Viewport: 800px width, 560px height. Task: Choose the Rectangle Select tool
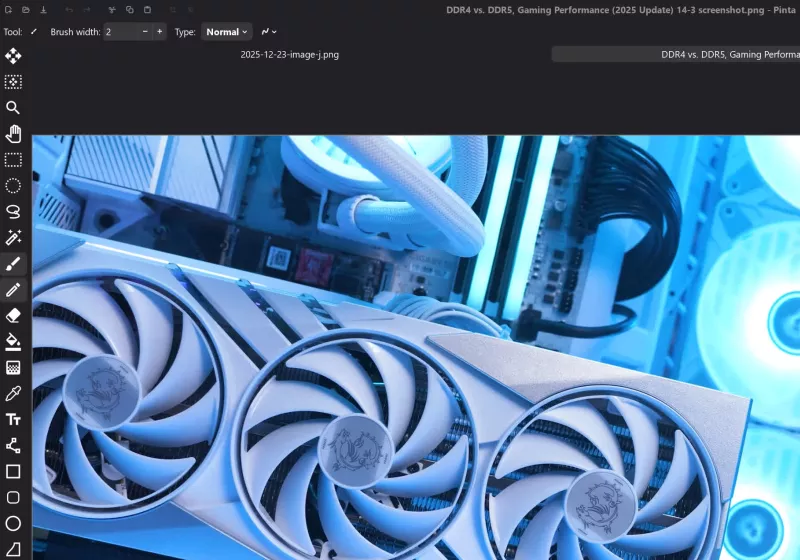(x=13, y=160)
